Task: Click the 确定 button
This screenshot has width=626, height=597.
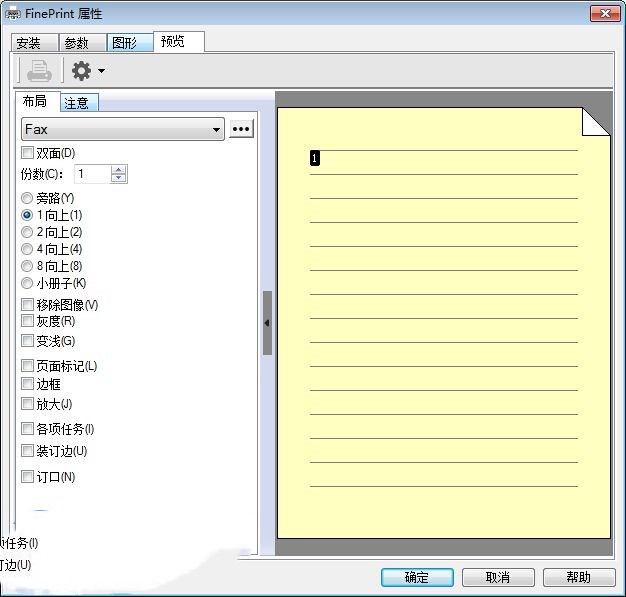Action: click(x=417, y=577)
